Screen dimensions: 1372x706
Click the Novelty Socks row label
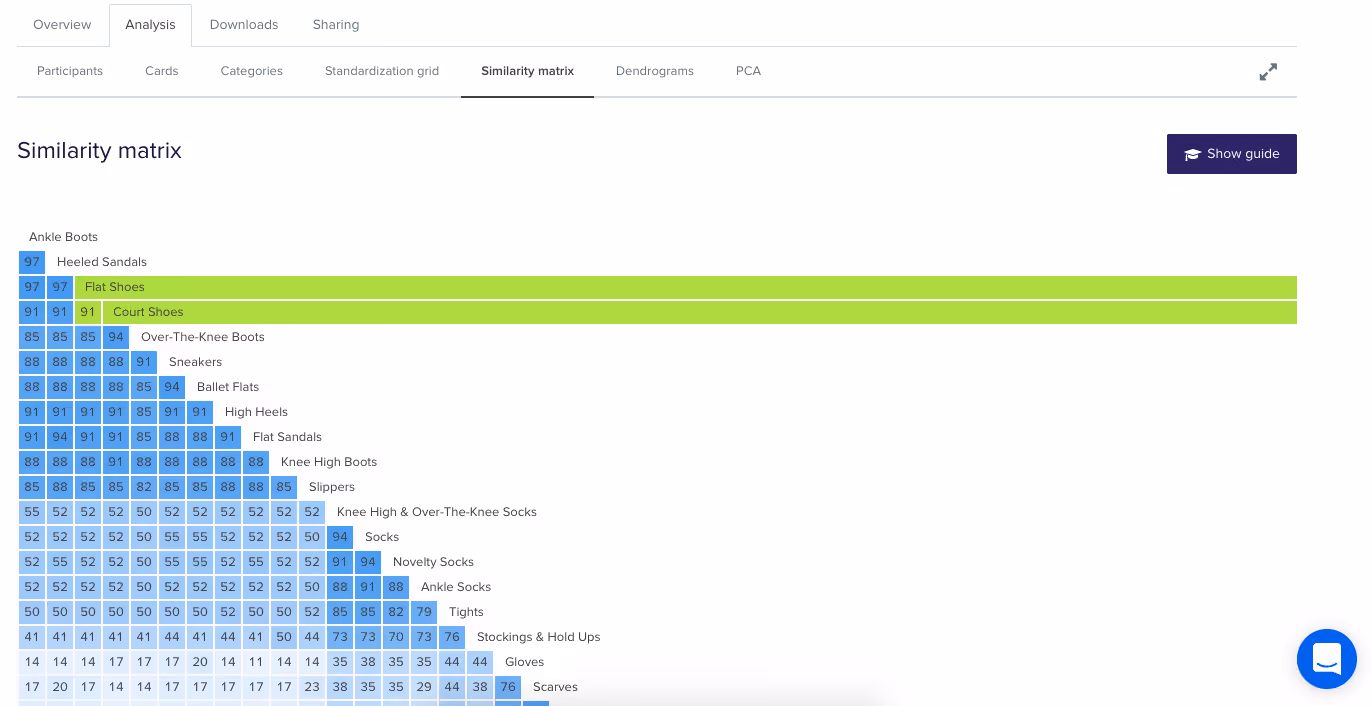[433, 562]
